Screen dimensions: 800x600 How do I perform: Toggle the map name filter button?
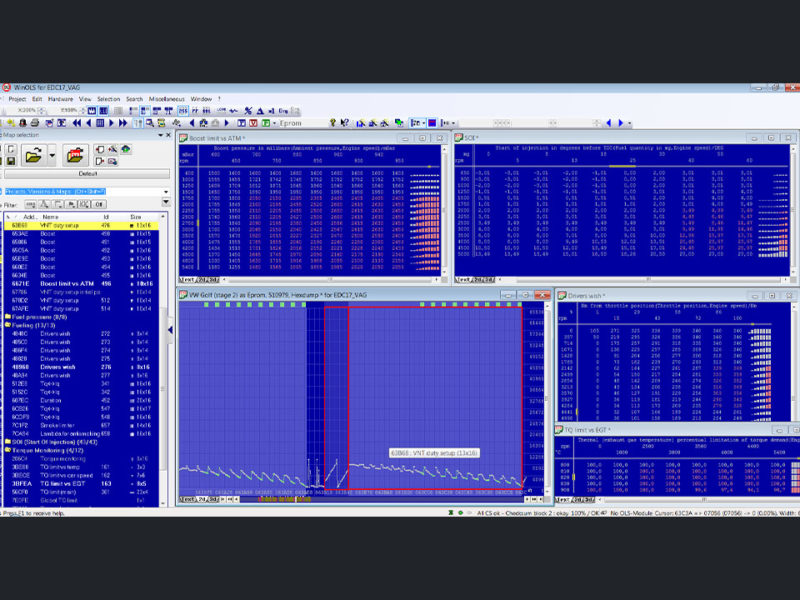coord(43,204)
